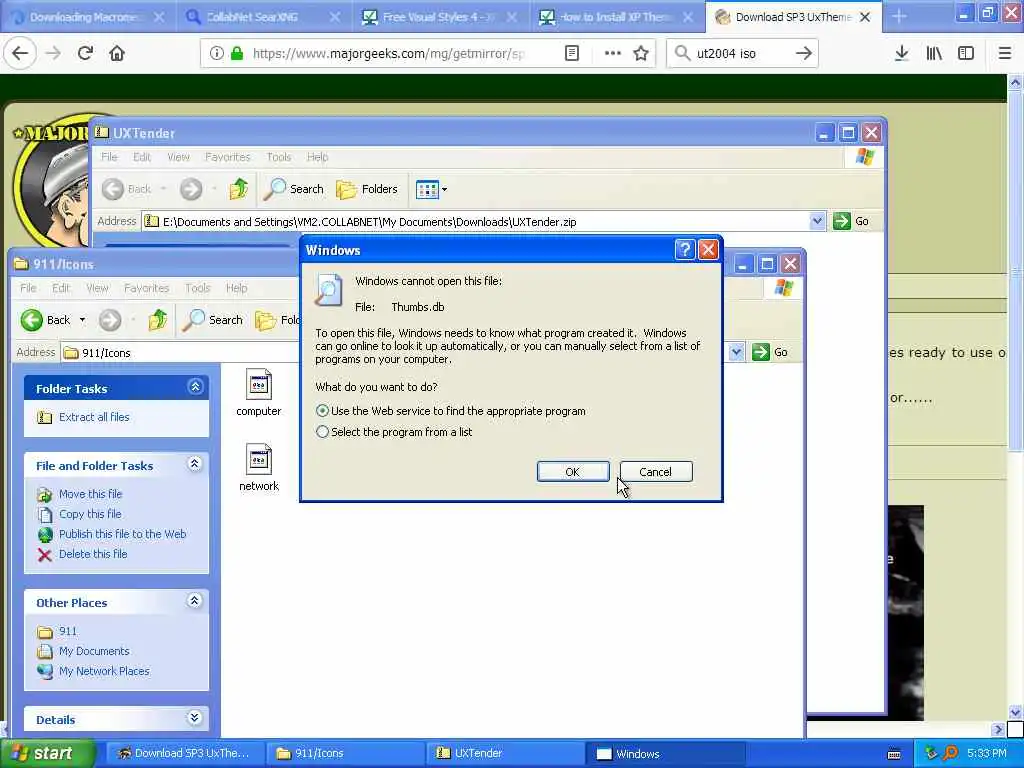The image size is (1024, 768).
Task: Click Up folder icon in UXTender window
Action: [x=238, y=189]
